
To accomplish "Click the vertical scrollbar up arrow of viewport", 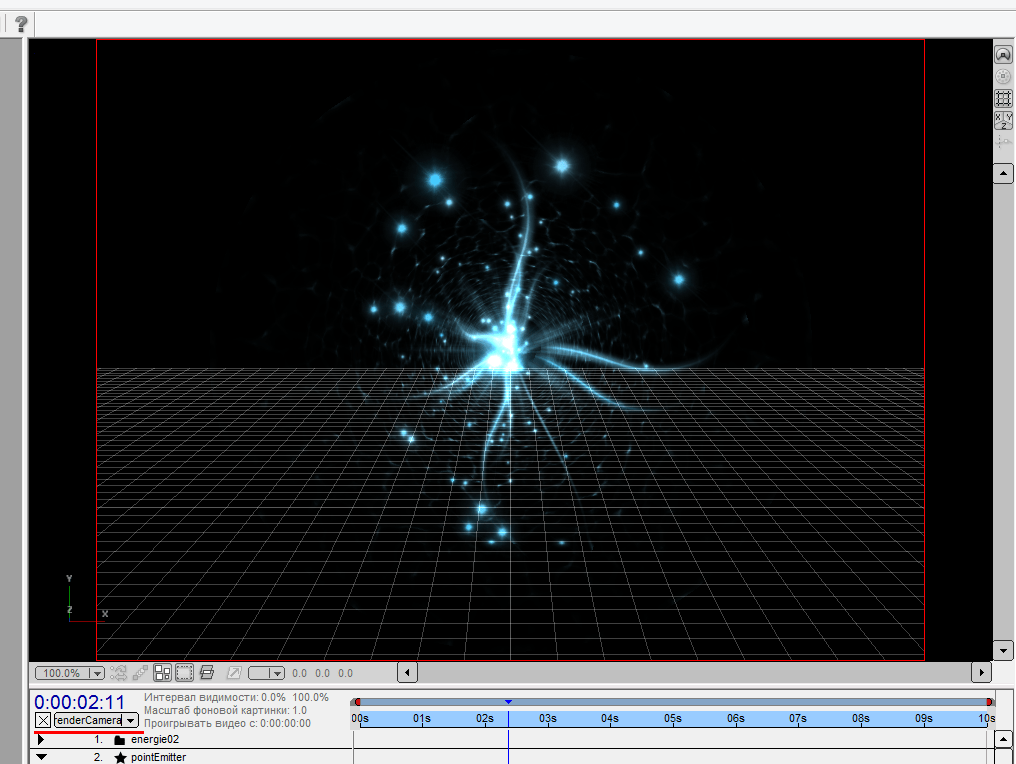I will click(x=1003, y=173).
